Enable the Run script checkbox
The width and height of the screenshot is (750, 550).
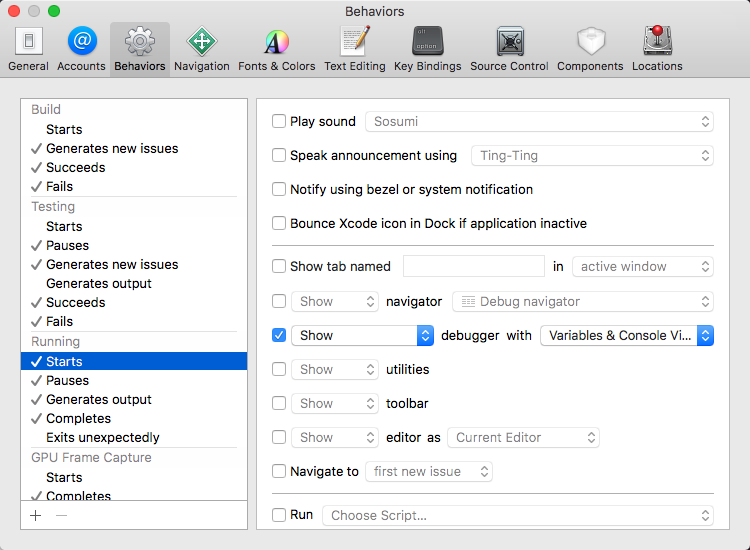point(279,515)
